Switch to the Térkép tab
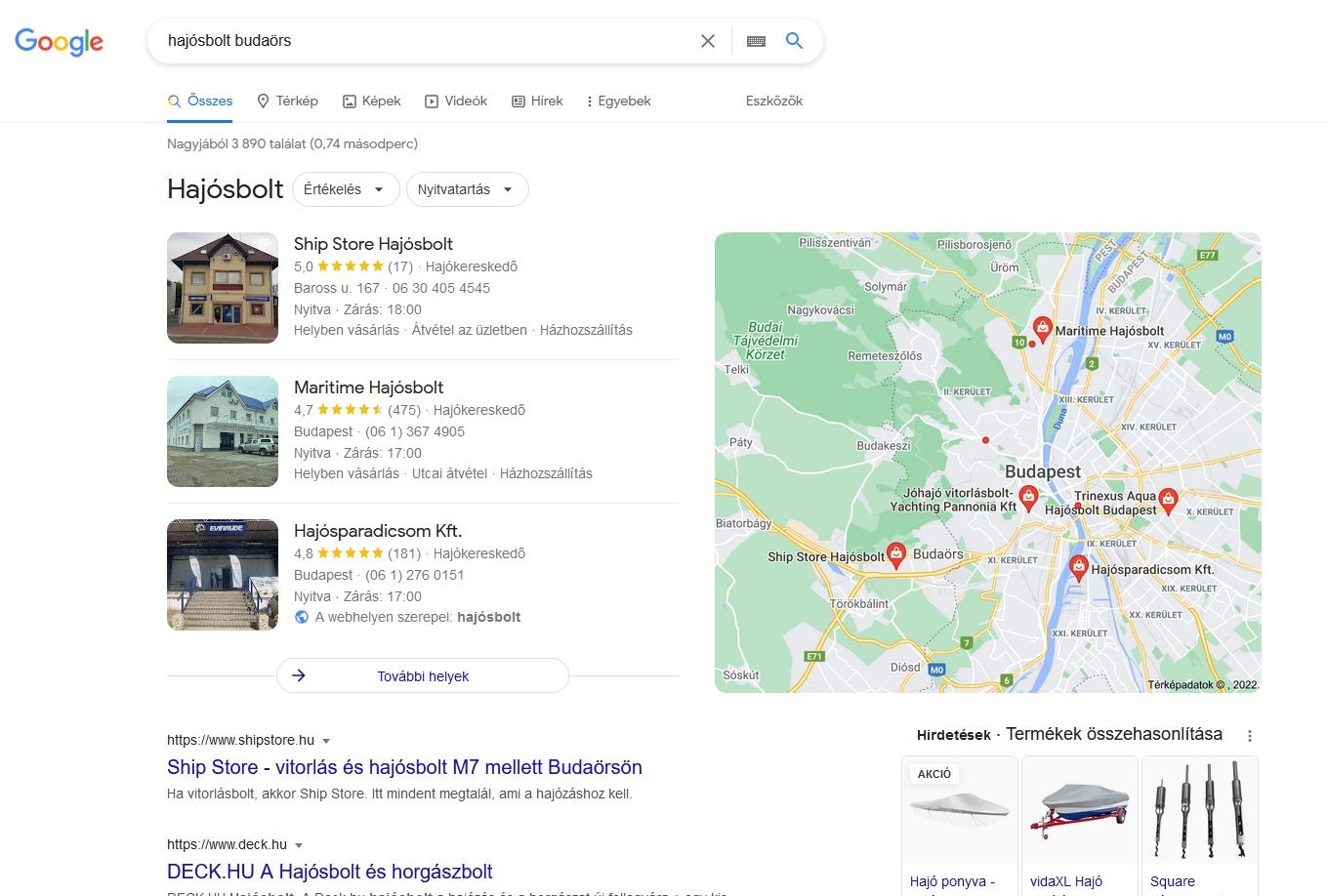 (x=287, y=101)
